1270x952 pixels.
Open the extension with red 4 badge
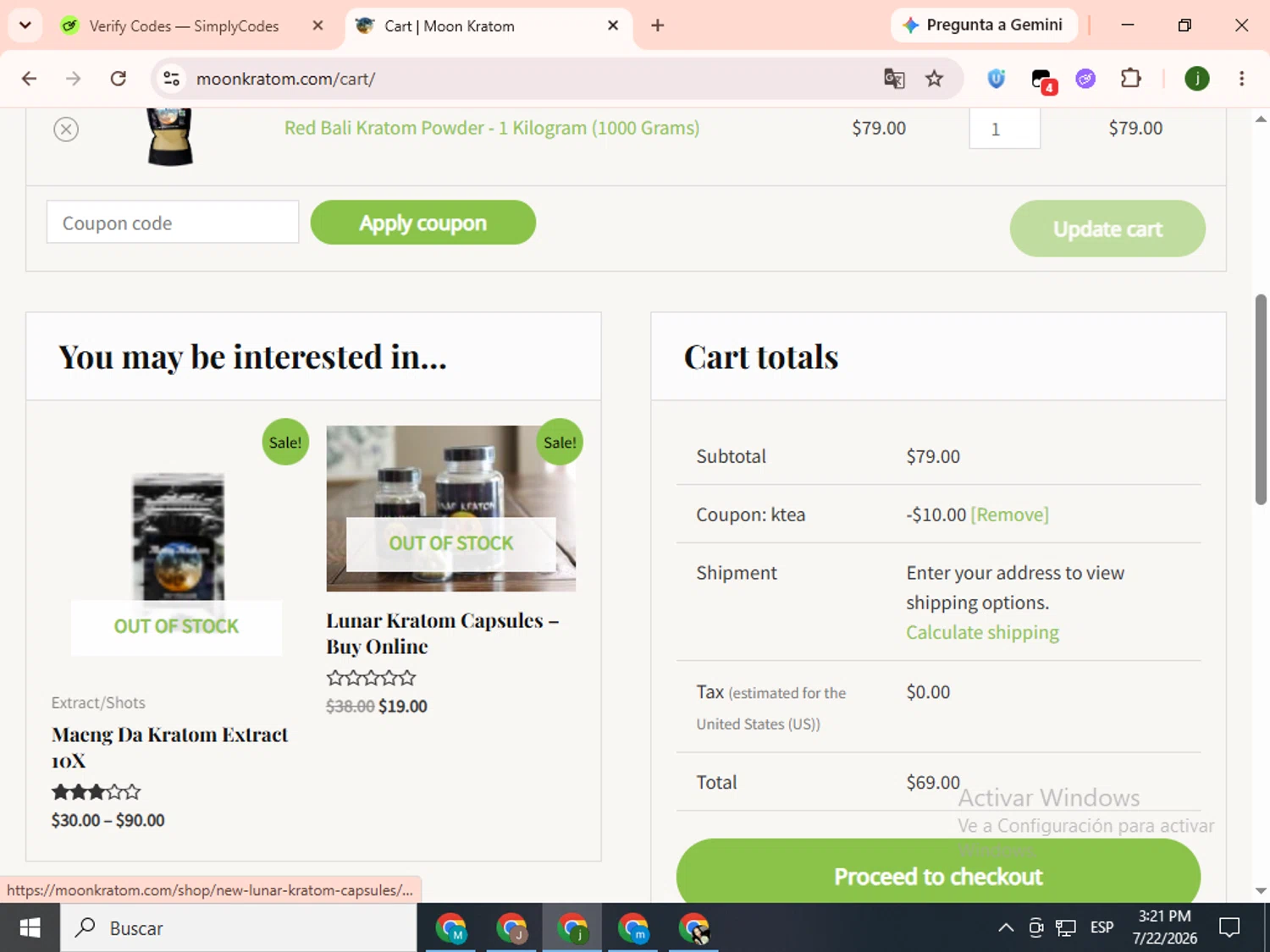pos(1042,80)
